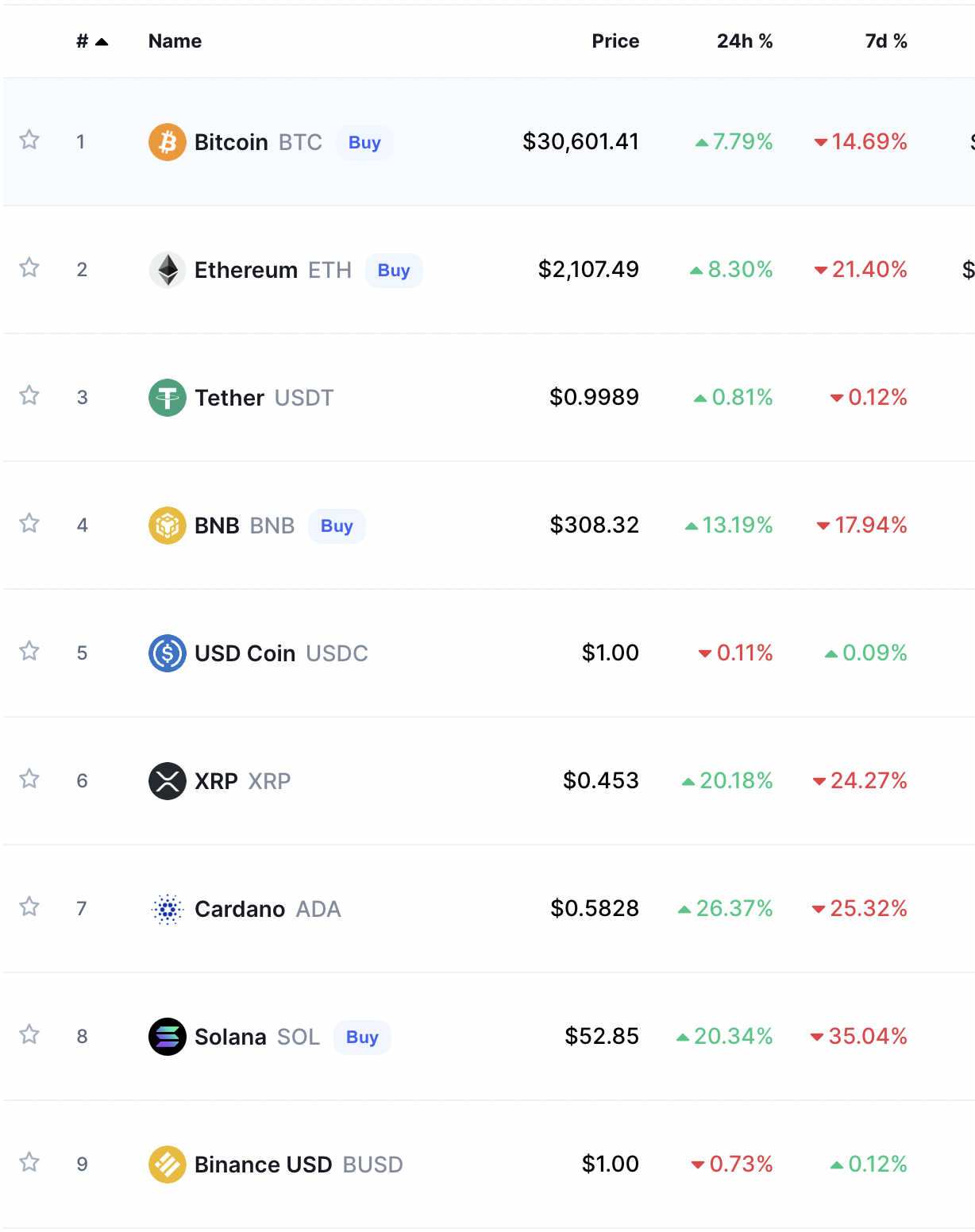This screenshot has width=975, height=1232.
Task: Click the Buy button next to Bitcoin
Action: [364, 143]
